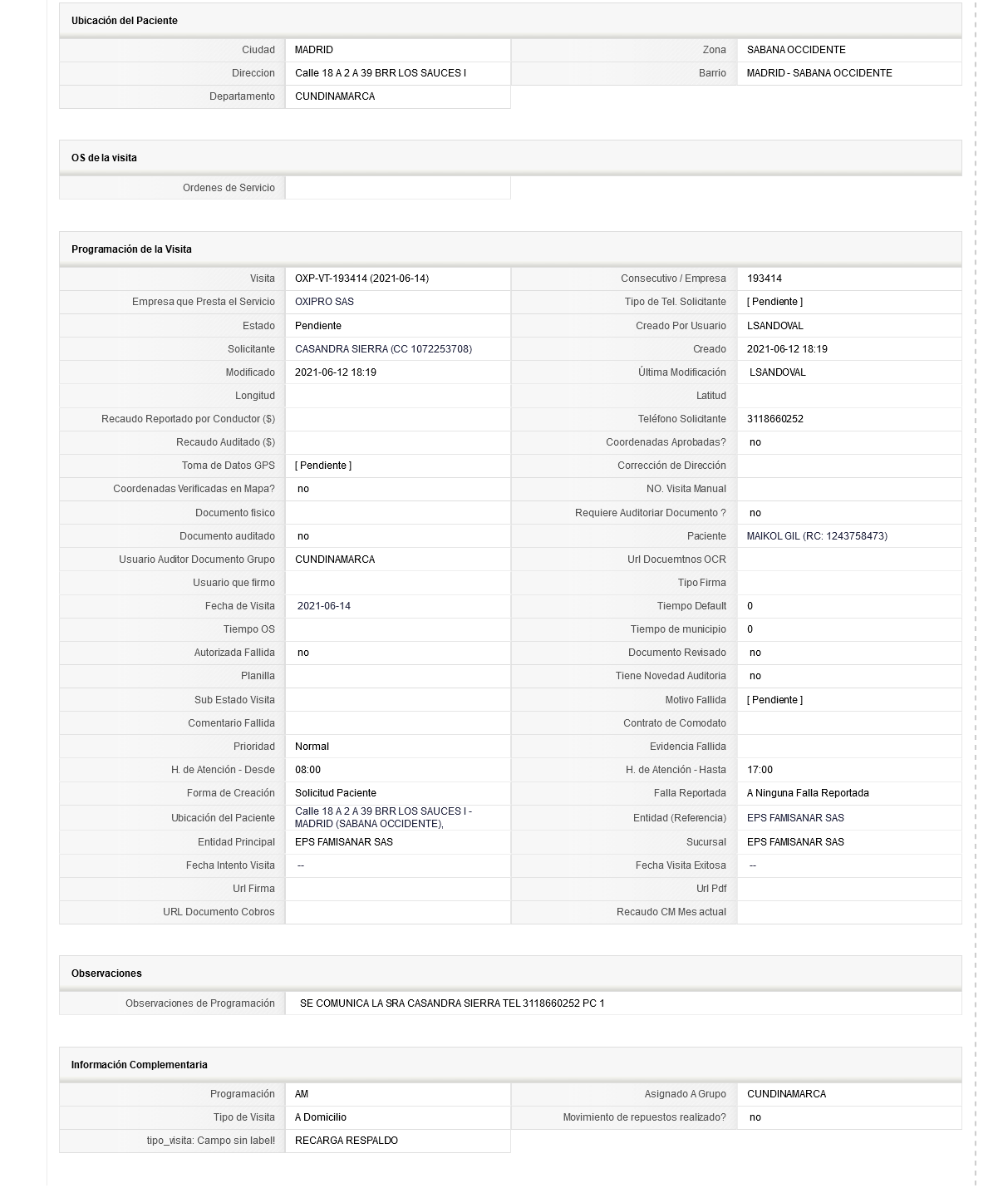Open patient MAIKOL GIL record link
1008x1193 pixels.
point(817,536)
